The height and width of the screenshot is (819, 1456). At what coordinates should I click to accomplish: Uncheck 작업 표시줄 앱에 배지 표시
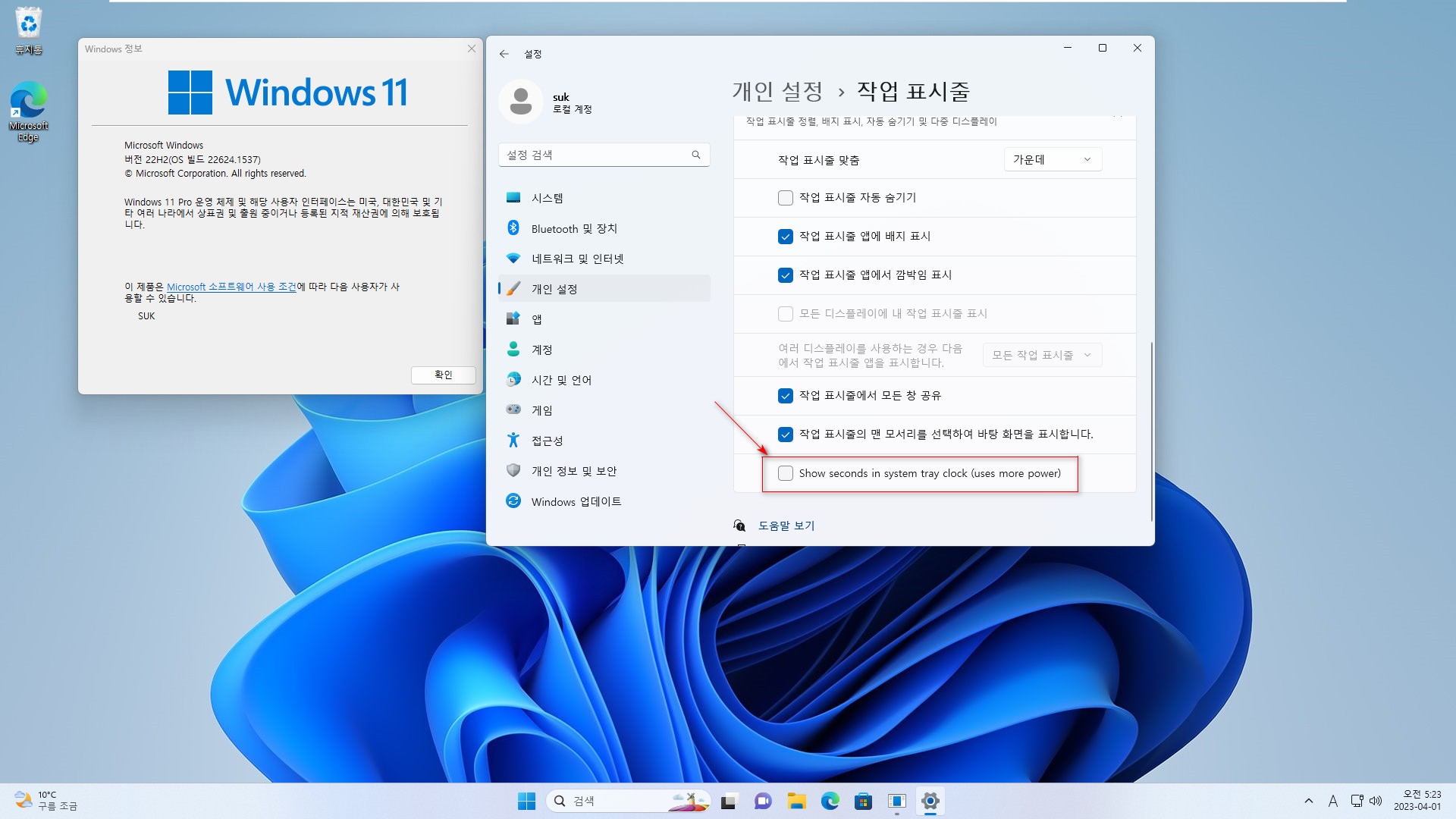[786, 237]
